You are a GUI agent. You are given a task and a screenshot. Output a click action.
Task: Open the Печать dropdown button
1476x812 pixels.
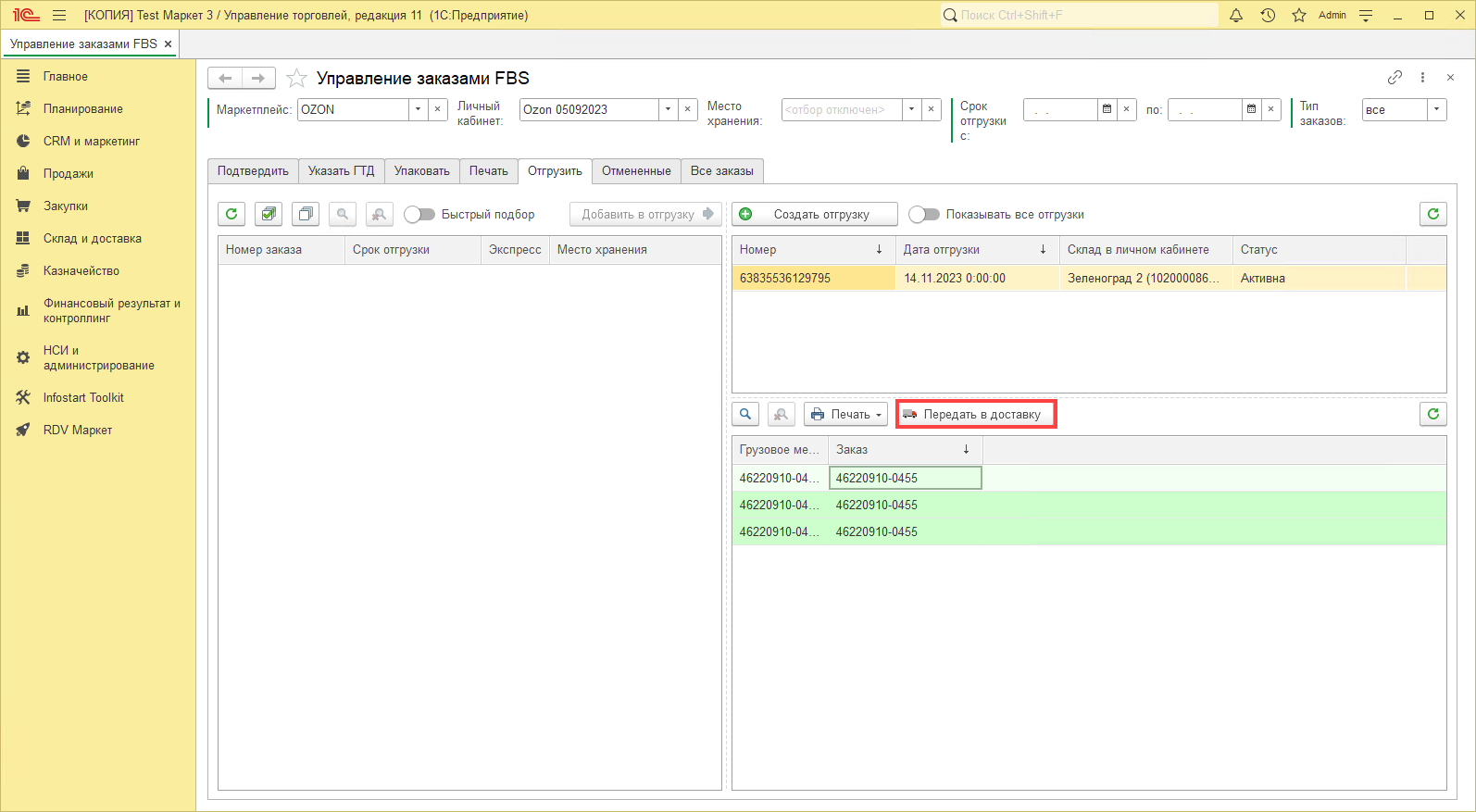845,414
